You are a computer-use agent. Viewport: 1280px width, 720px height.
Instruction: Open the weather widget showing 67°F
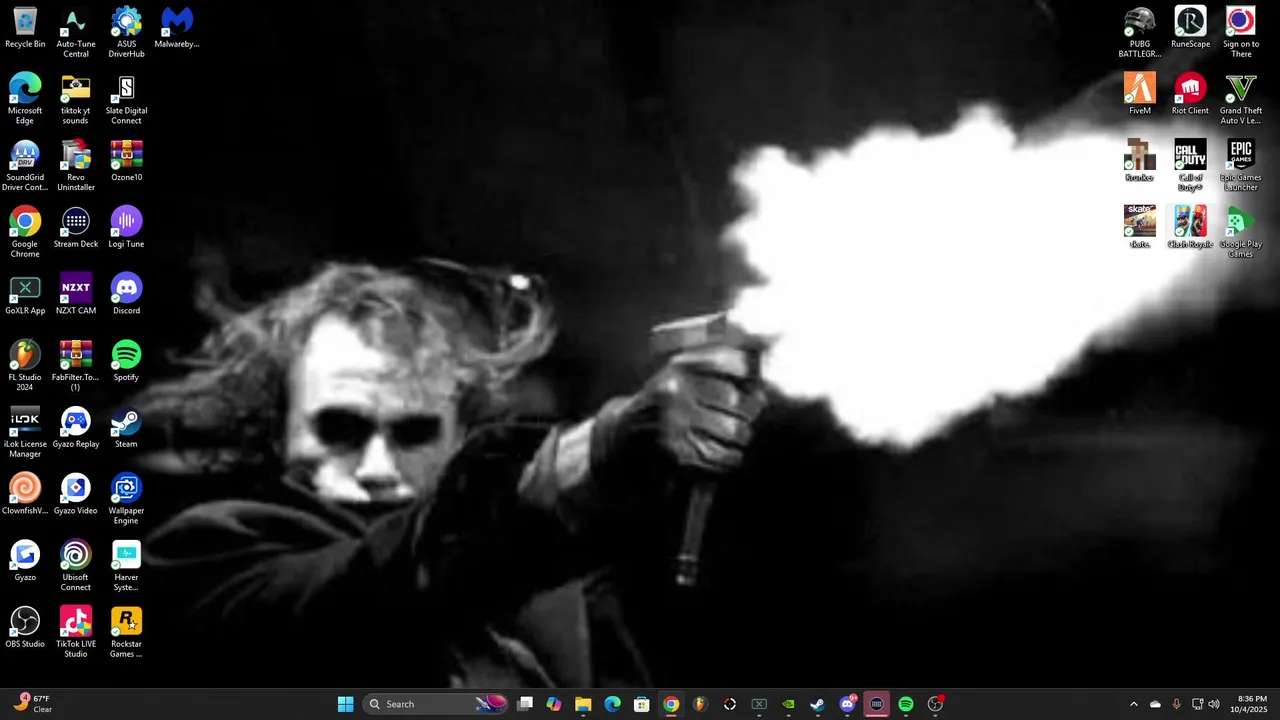pyautogui.click(x=31, y=704)
